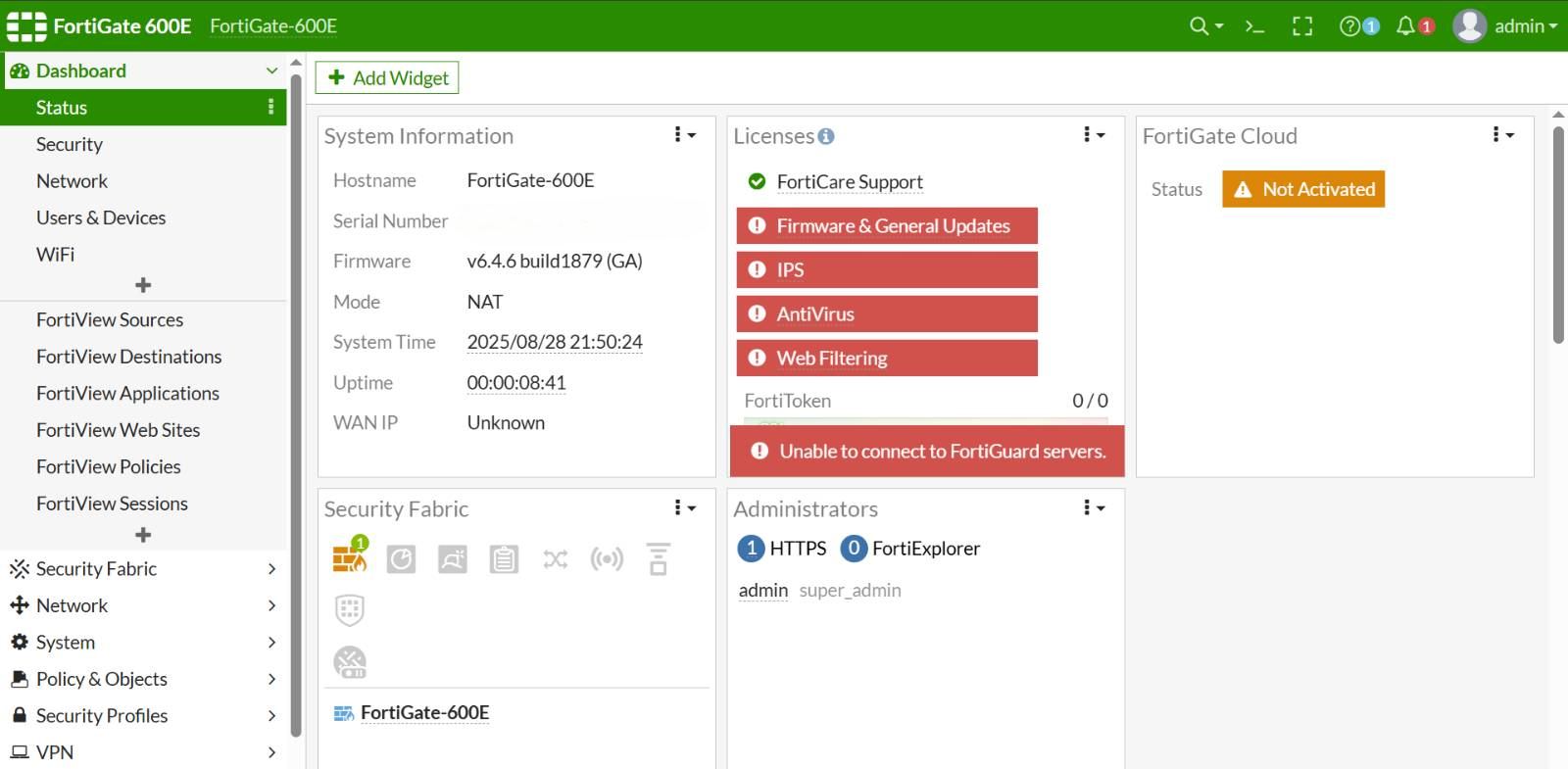Click the plus icon below WiFi
This screenshot has height=769, width=1568.
(x=143, y=285)
